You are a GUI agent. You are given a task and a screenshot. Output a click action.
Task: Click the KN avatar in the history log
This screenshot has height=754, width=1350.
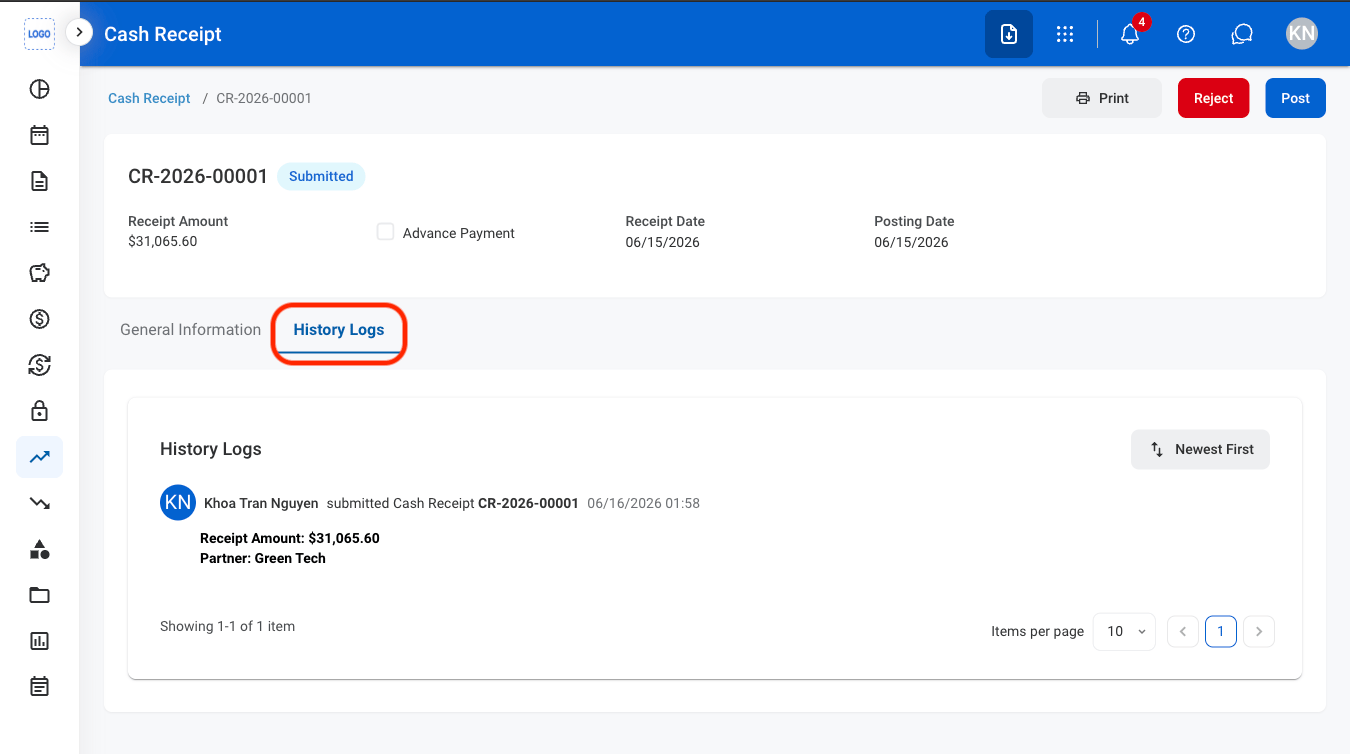178,503
